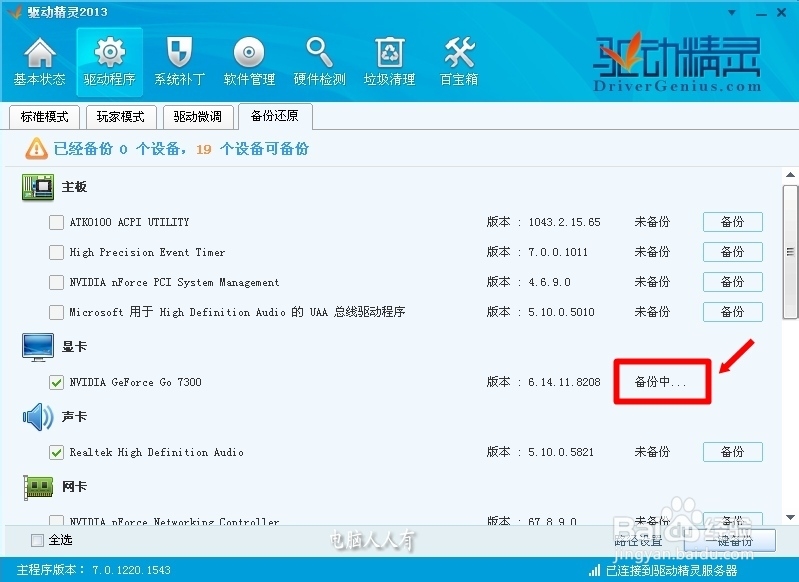Open the title bar dropdown menu arrow
The width and height of the screenshot is (799, 582).
coord(732,13)
